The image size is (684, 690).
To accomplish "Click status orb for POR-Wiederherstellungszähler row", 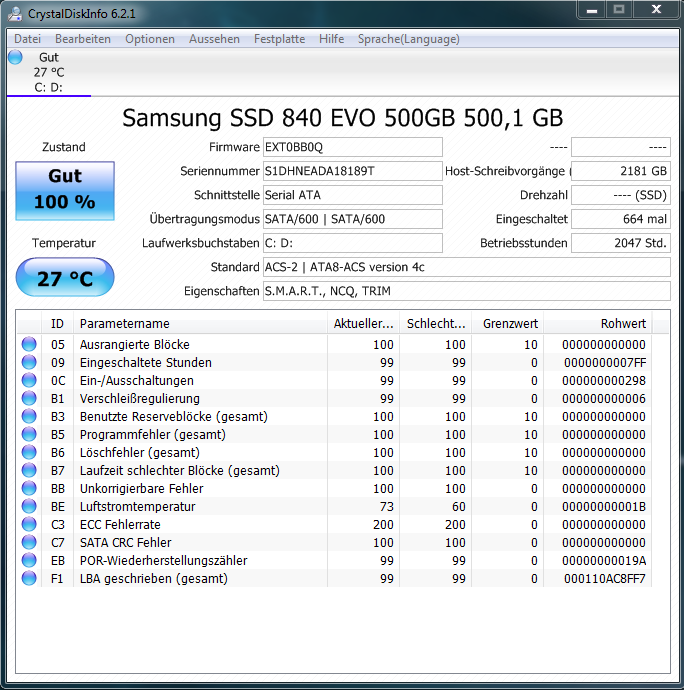I will [x=29, y=561].
